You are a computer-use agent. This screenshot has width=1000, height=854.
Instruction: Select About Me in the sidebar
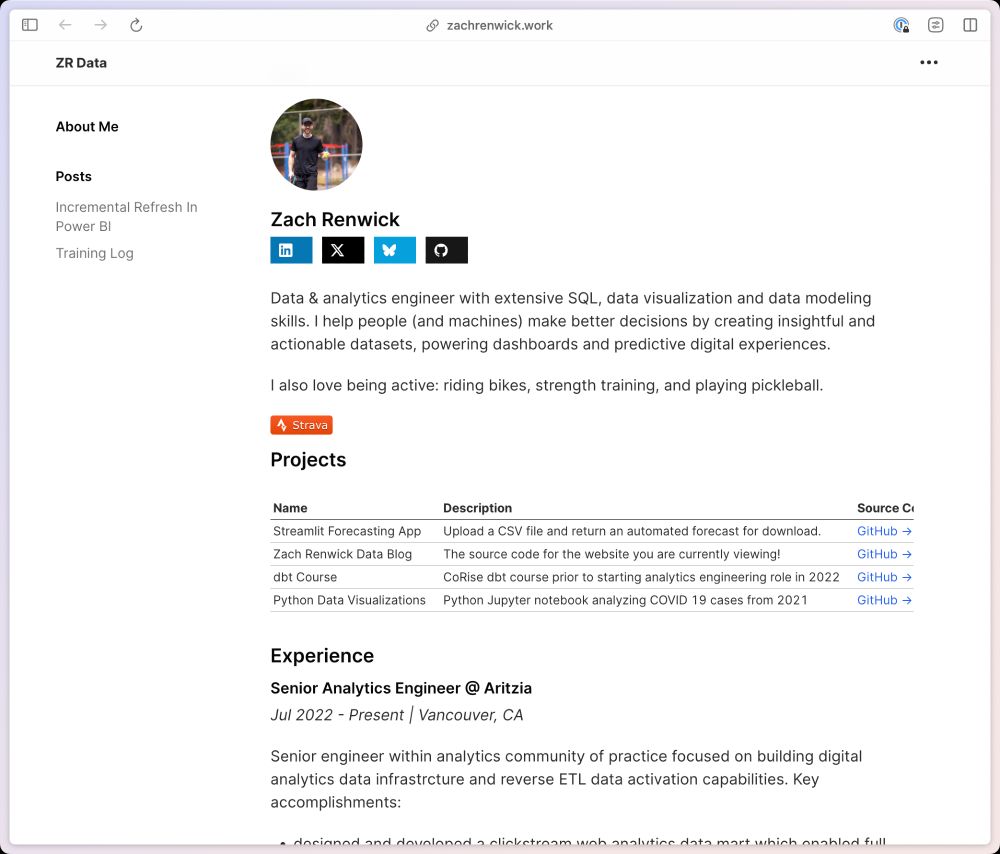(87, 126)
